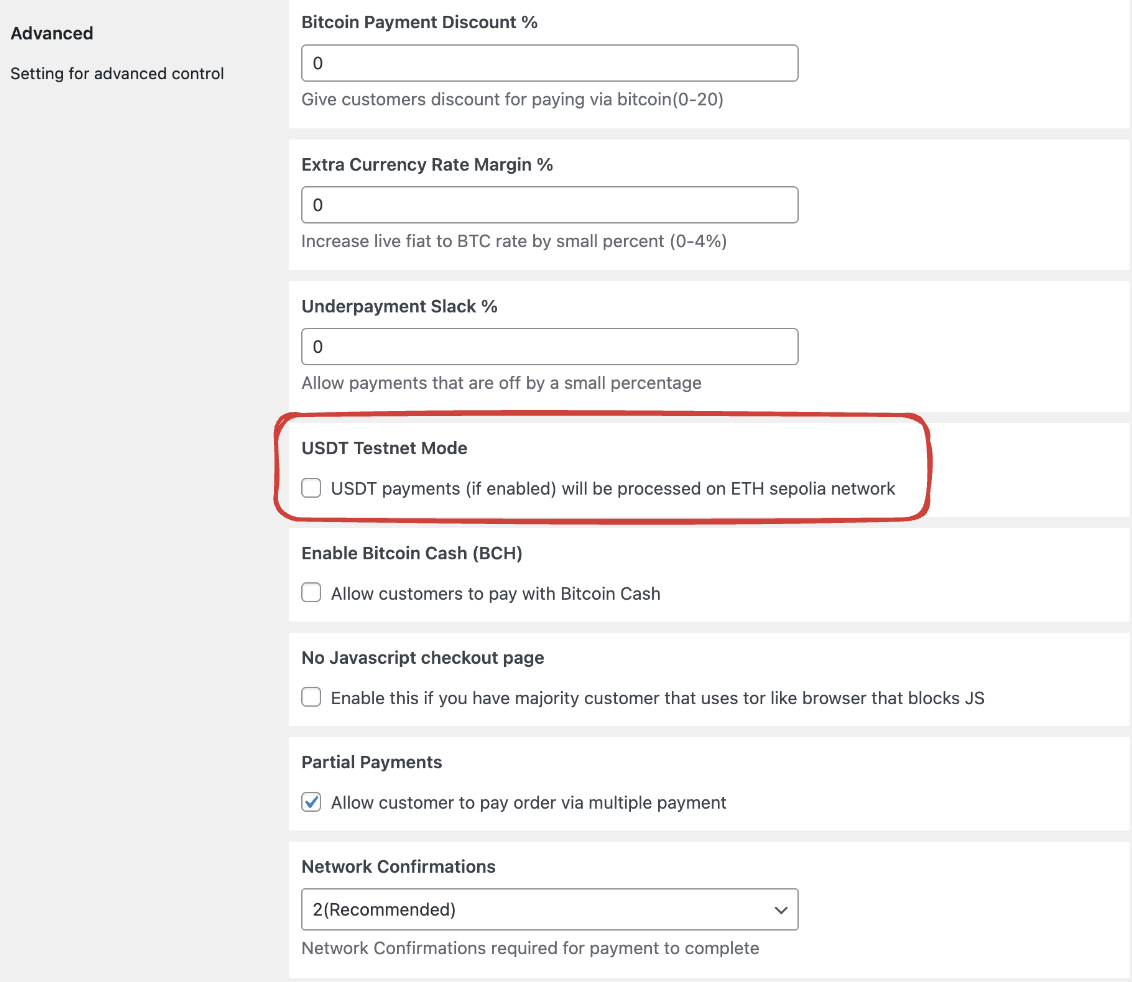Viewport: 1132px width, 982px height.
Task: Click the Extra Currency Rate Margin % label
Action: click(x=427, y=164)
